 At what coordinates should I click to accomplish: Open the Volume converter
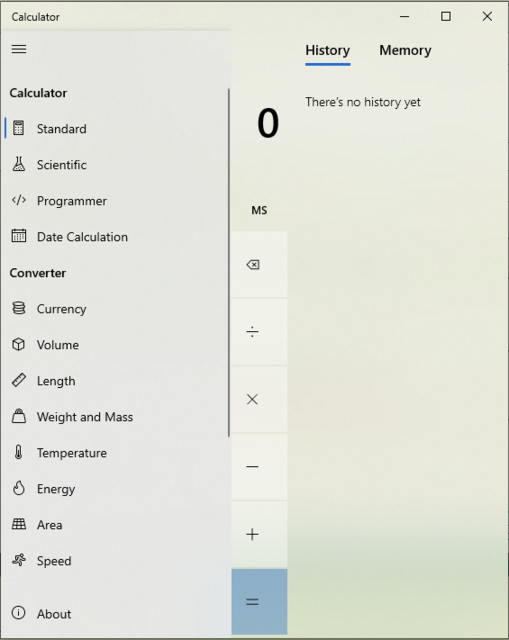[115, 344]
